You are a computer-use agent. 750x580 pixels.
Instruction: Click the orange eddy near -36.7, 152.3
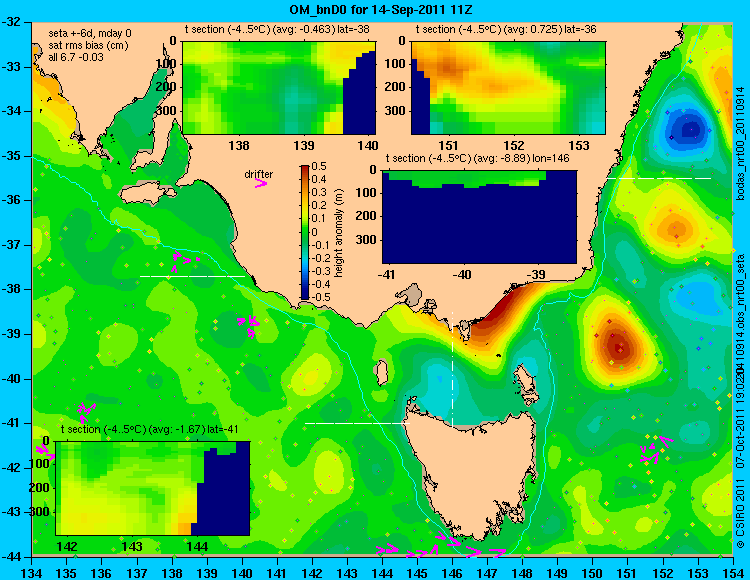[674, 229]
